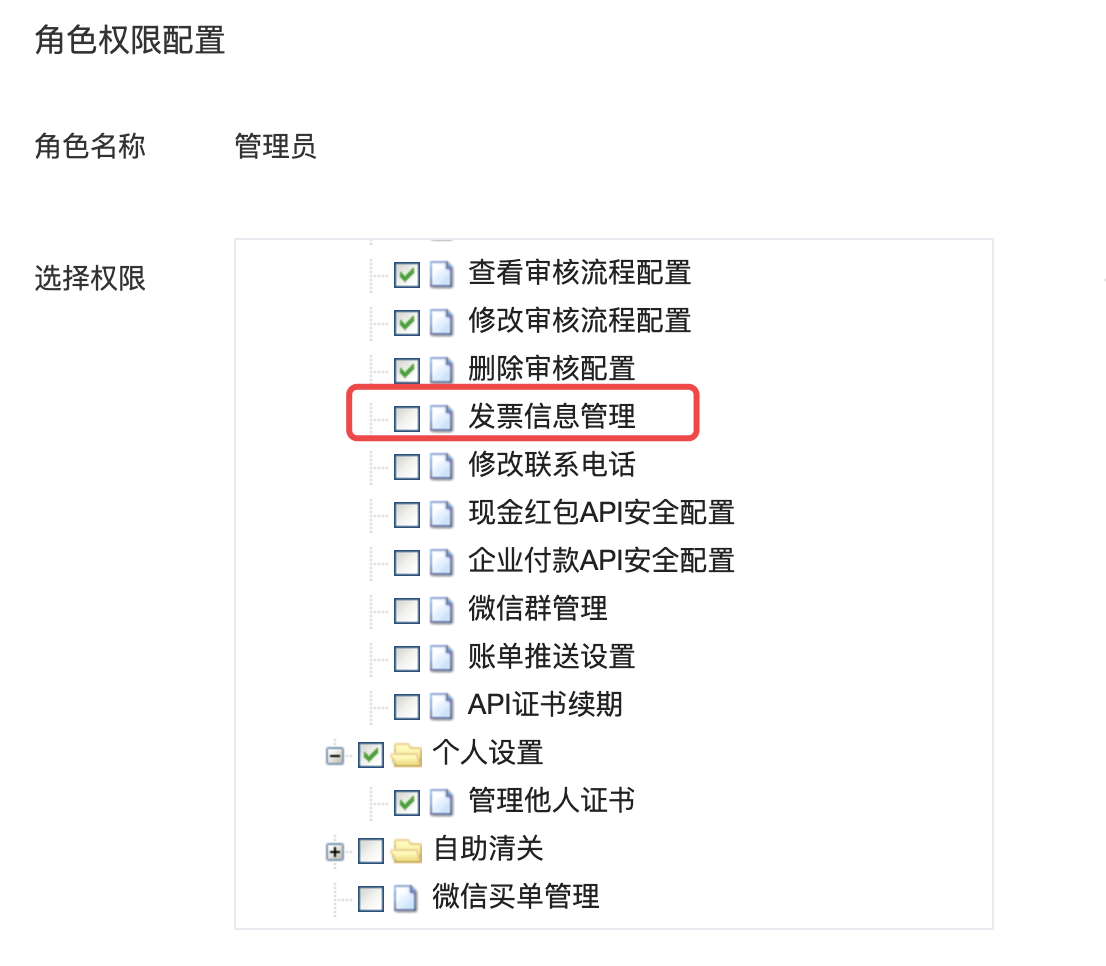Click the file icon beside 发票信息管理

[442, 418]
